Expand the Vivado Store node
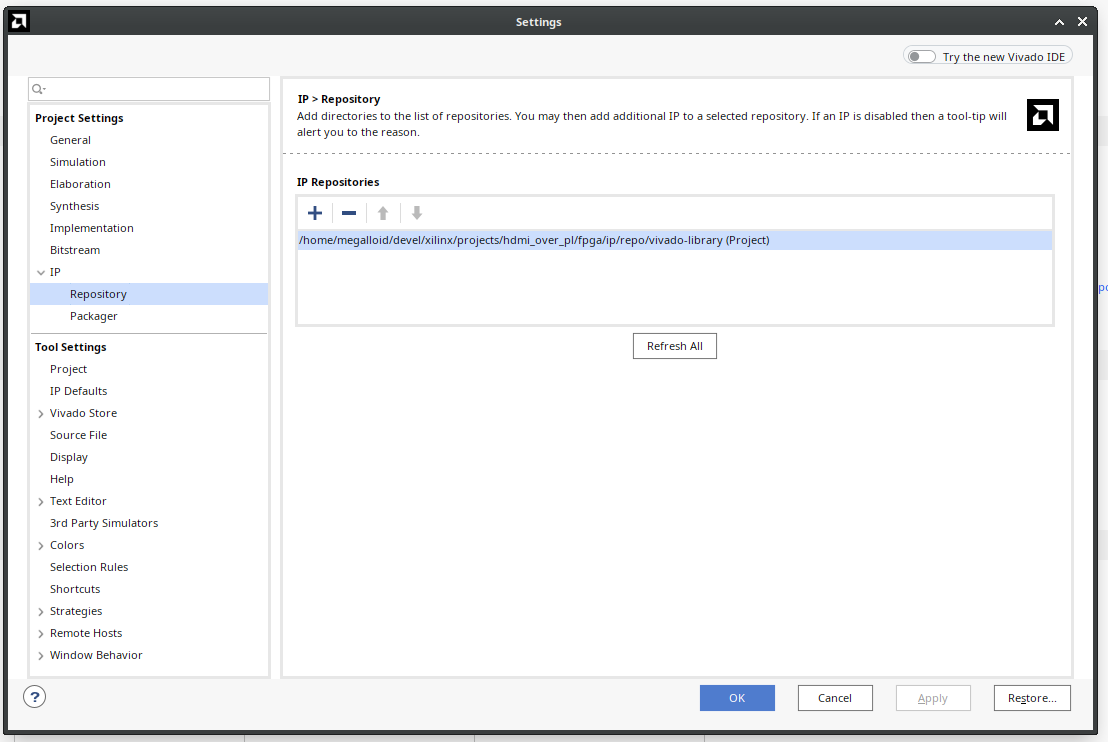This screenshot has height=742, width=1108. tap(41, 413)
